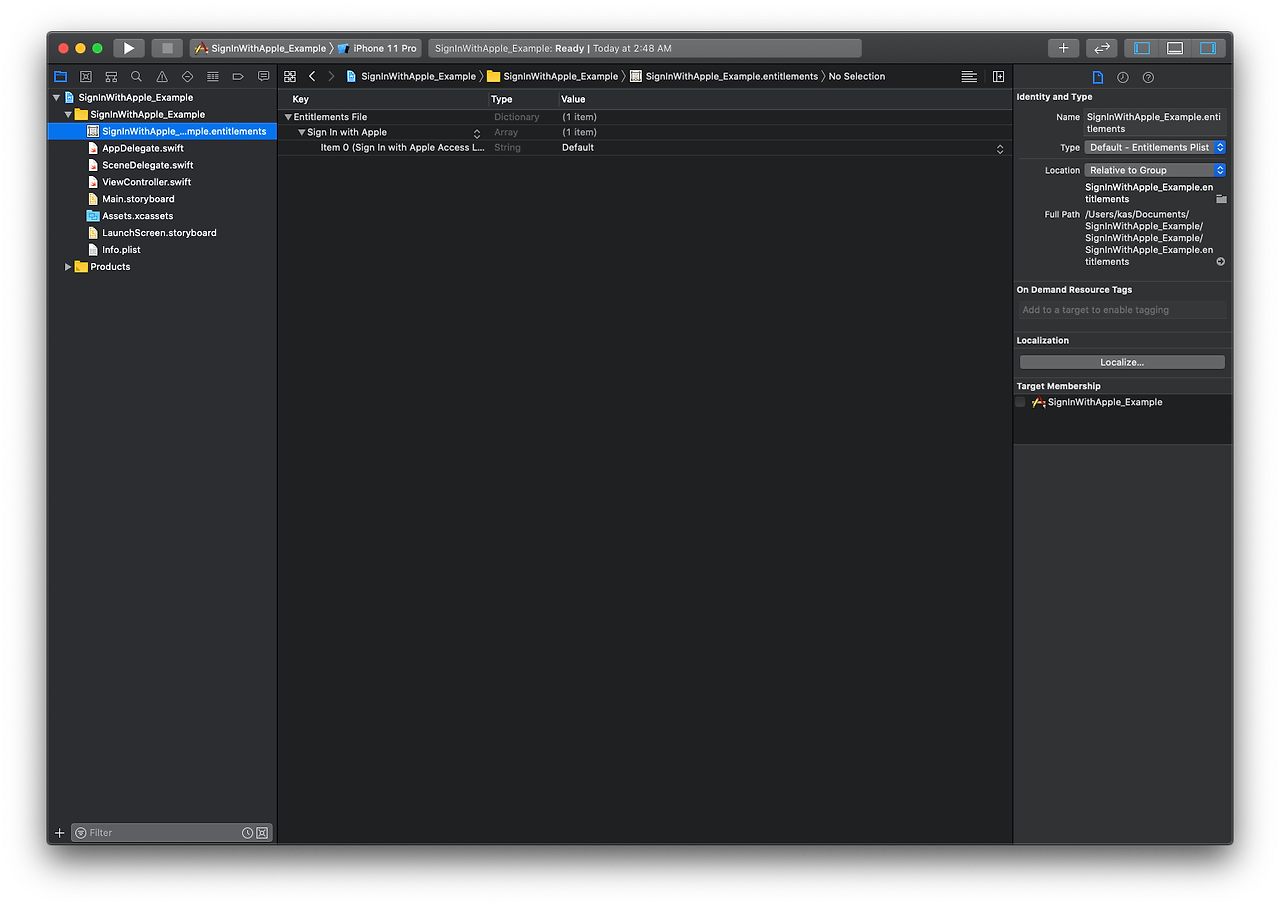
Task: Click the Key column header
Action: point(383,100)
